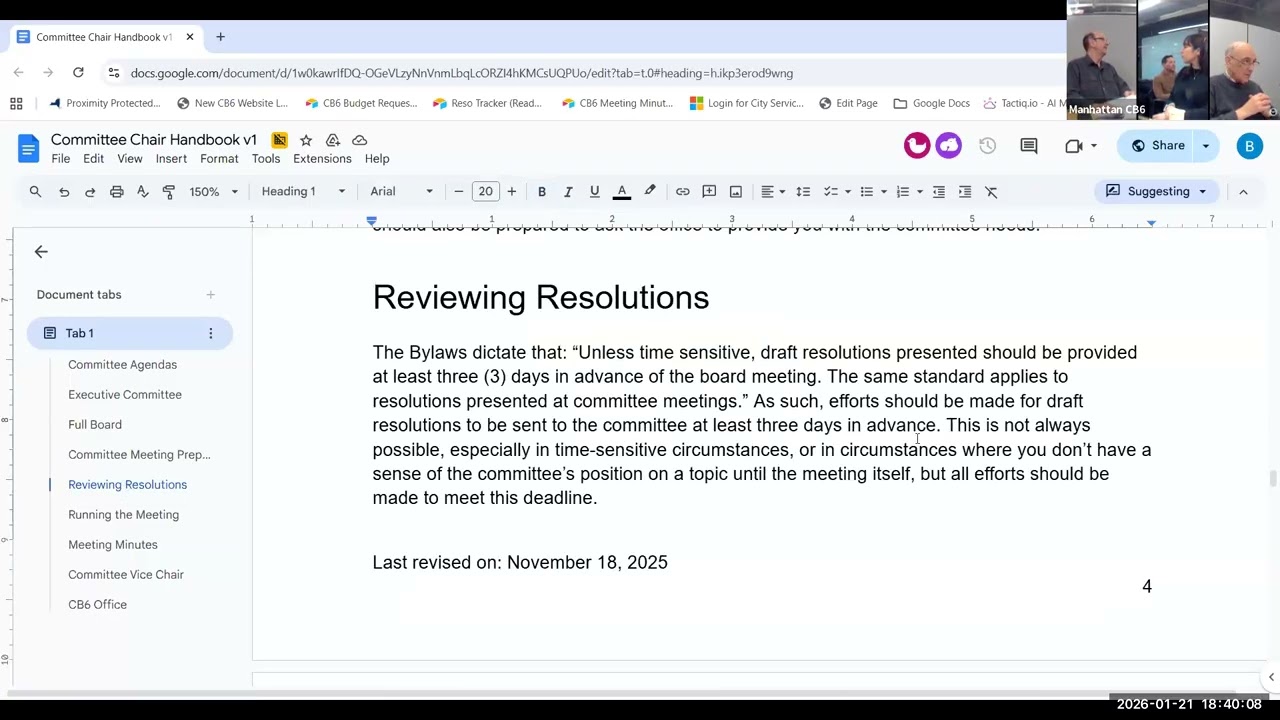1280x720 pixels.
Task: Open a new browser tab
Action: (220, 37)
